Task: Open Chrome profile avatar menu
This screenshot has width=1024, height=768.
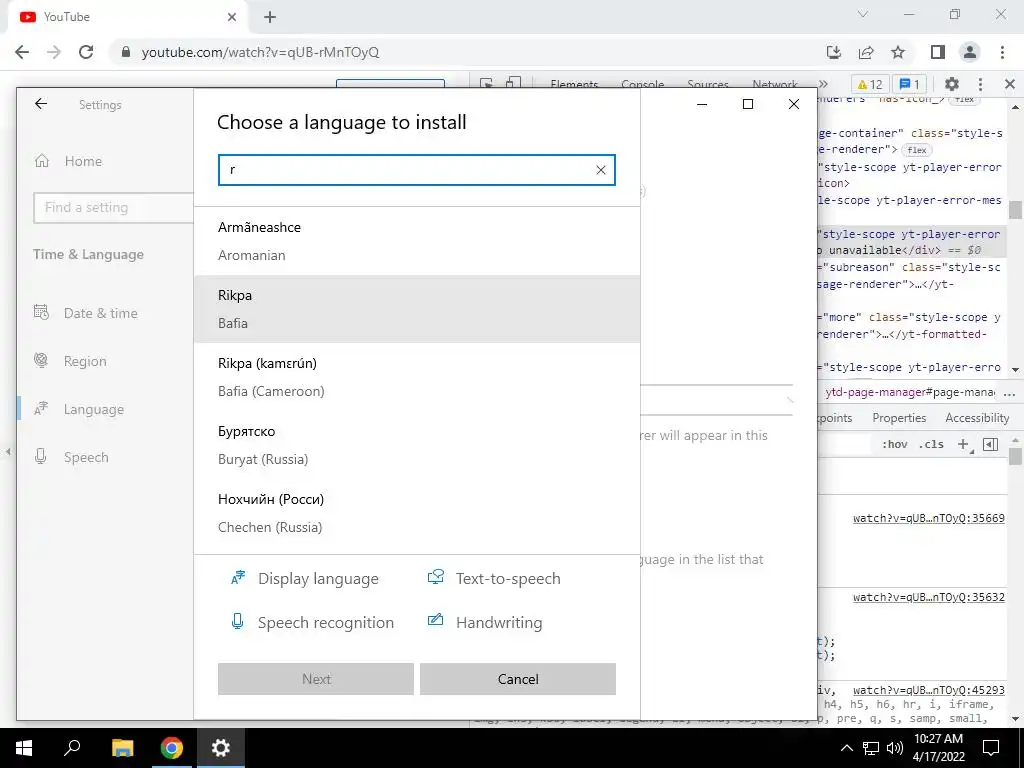Action: click(x=970, y=52)
